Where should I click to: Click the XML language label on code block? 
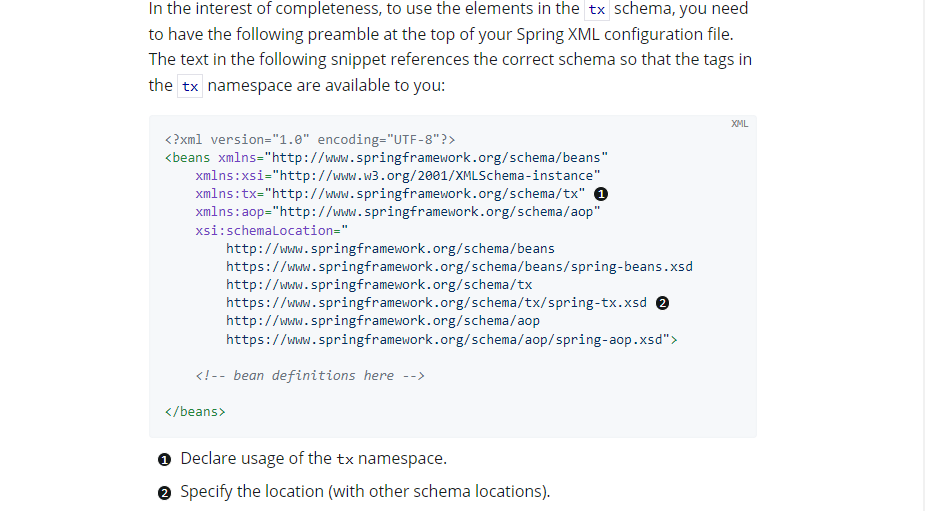click(x=739, y=124)
